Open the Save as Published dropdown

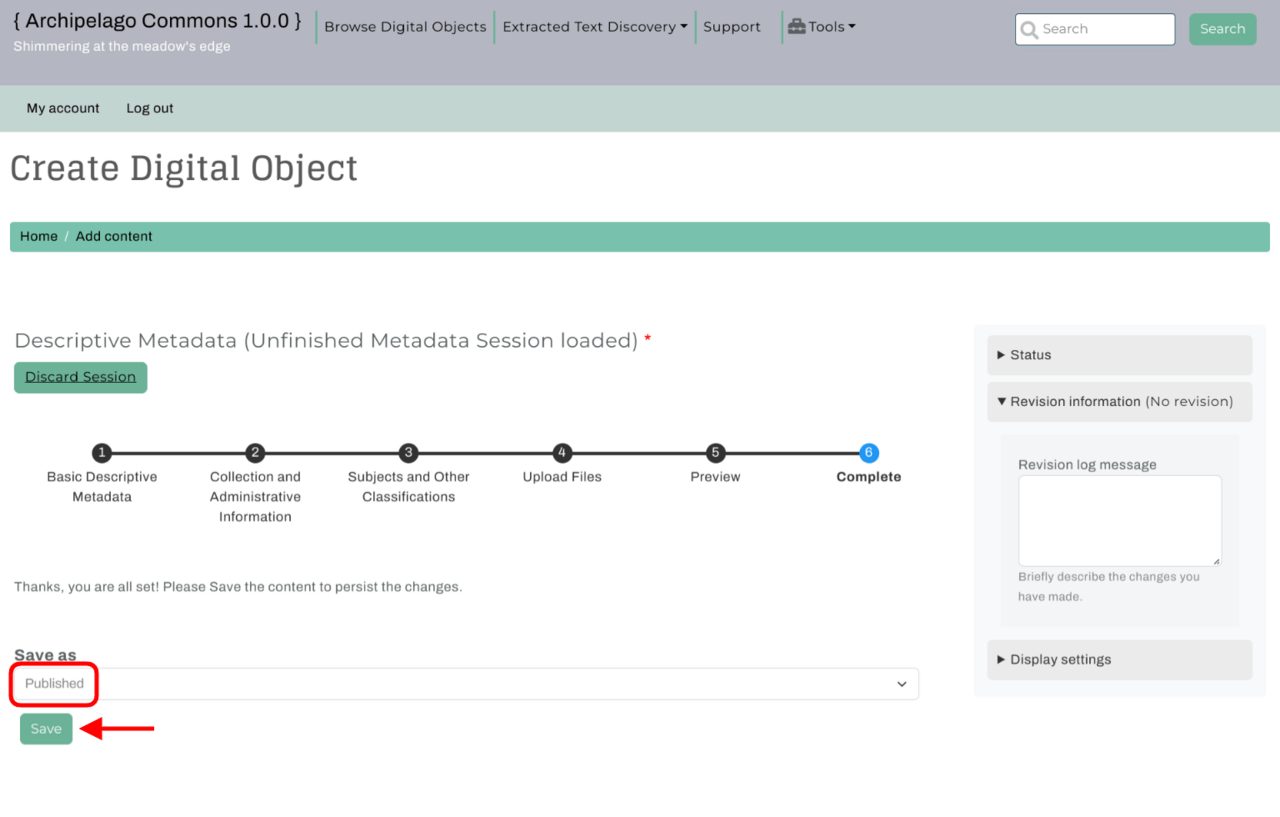pos(465,684)
